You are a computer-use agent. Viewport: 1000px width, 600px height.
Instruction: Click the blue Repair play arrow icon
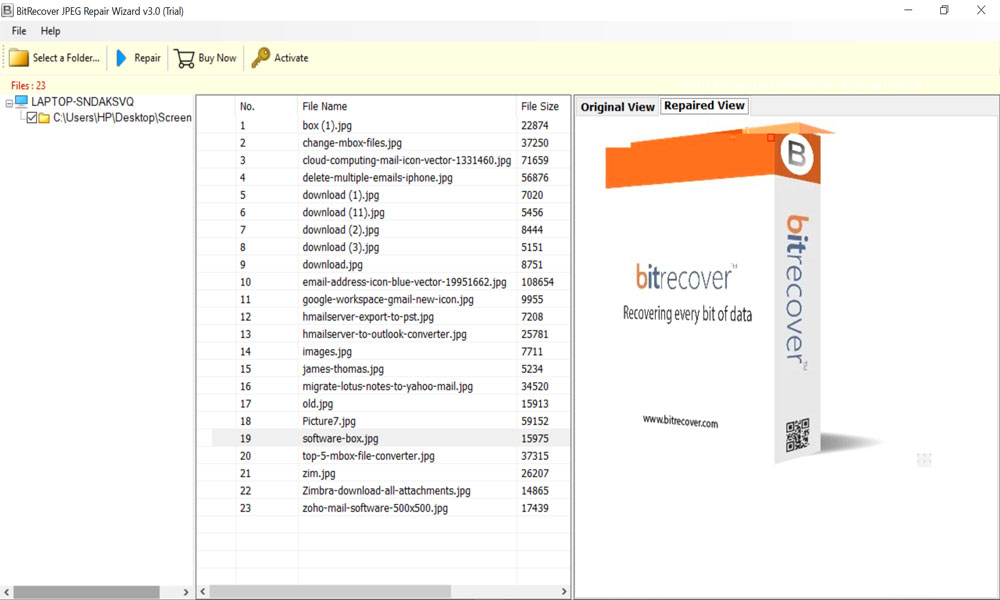click(x=121, y=58)
